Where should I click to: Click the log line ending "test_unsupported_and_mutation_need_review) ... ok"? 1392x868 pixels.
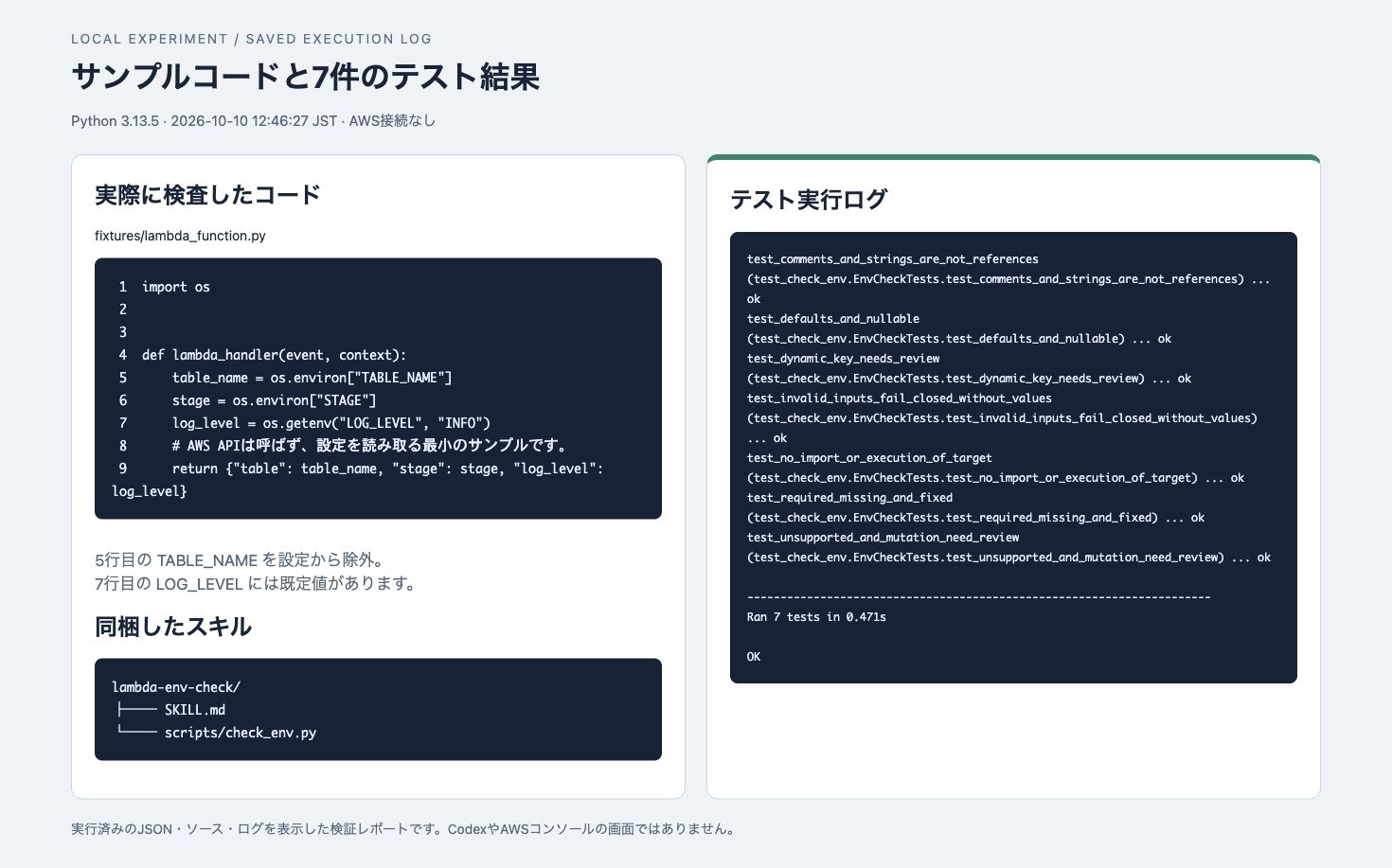click(x=1009, y=558)
